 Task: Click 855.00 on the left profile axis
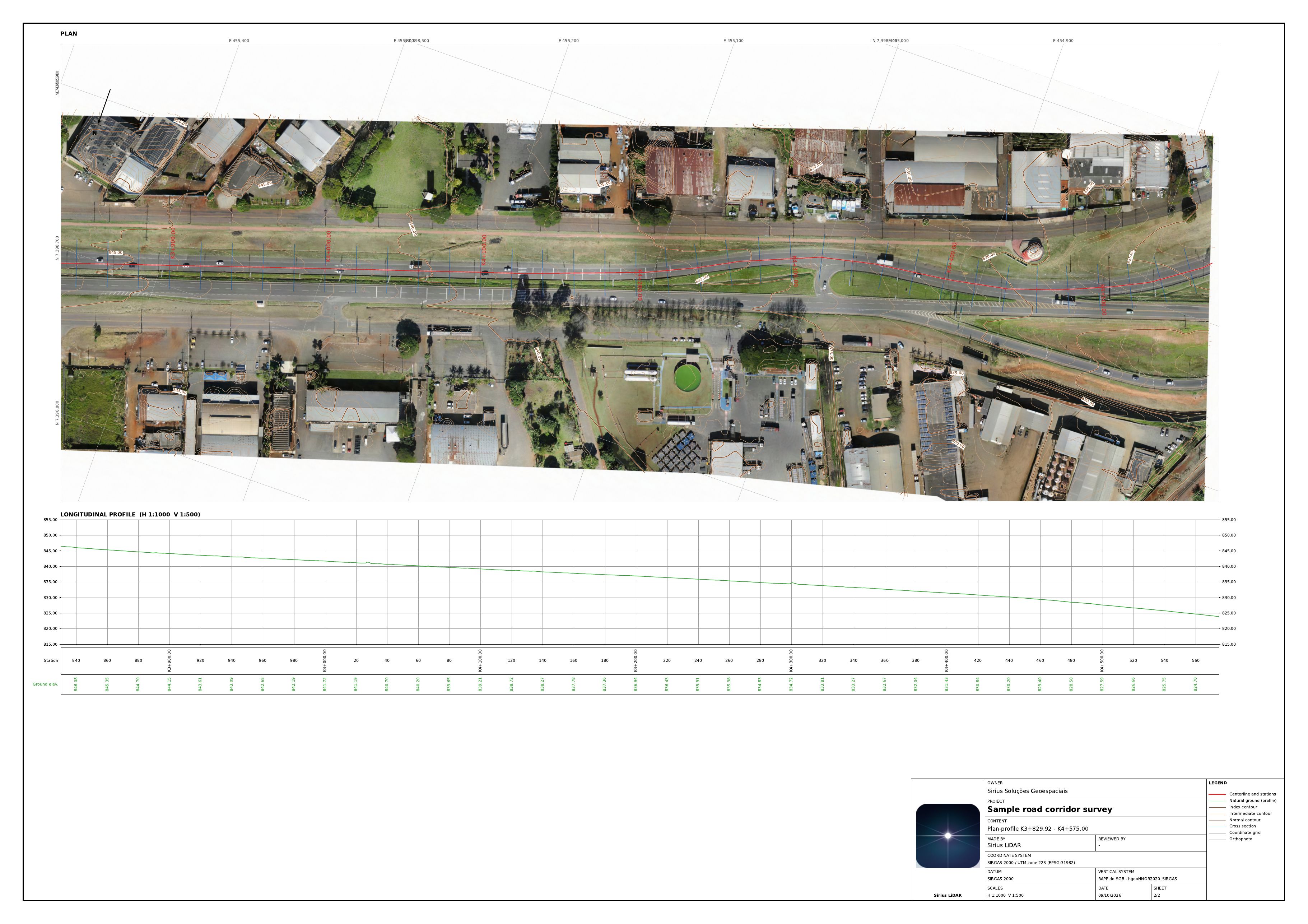[50, 520]
